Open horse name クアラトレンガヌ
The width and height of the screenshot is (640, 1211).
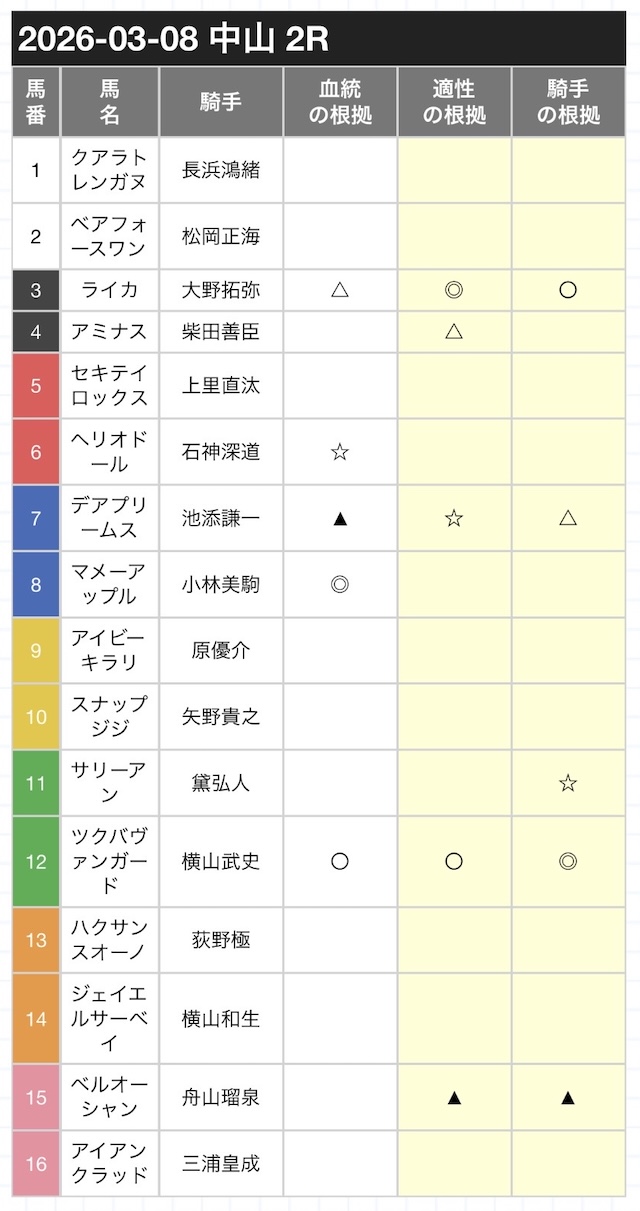tap(110, 170)
